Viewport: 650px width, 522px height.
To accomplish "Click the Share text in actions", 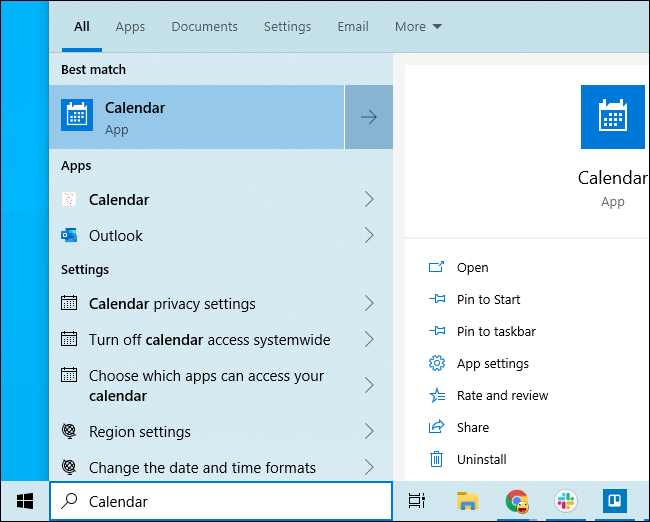I will [473, 427].
